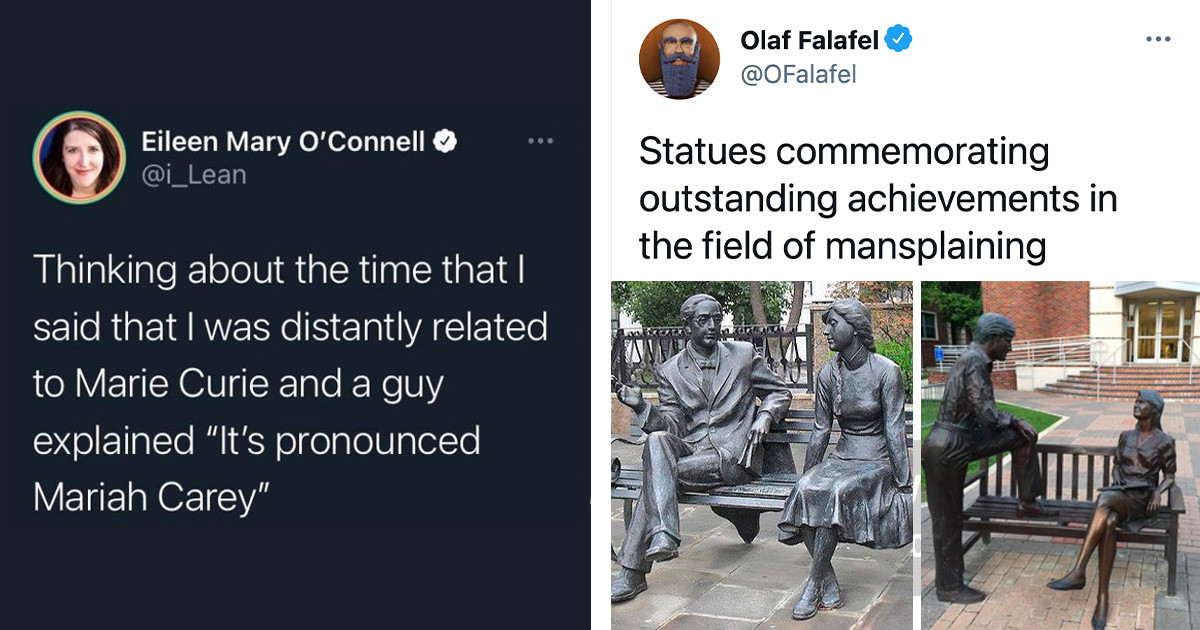
Task: Click Olaf Falafel's bearded profile avatar
Action: click(x=679, y=59)
